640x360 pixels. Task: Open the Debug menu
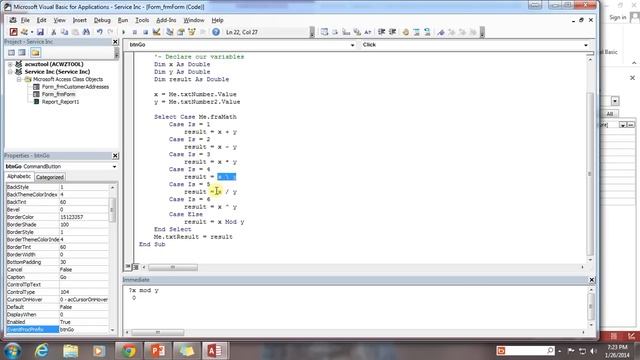102,20
